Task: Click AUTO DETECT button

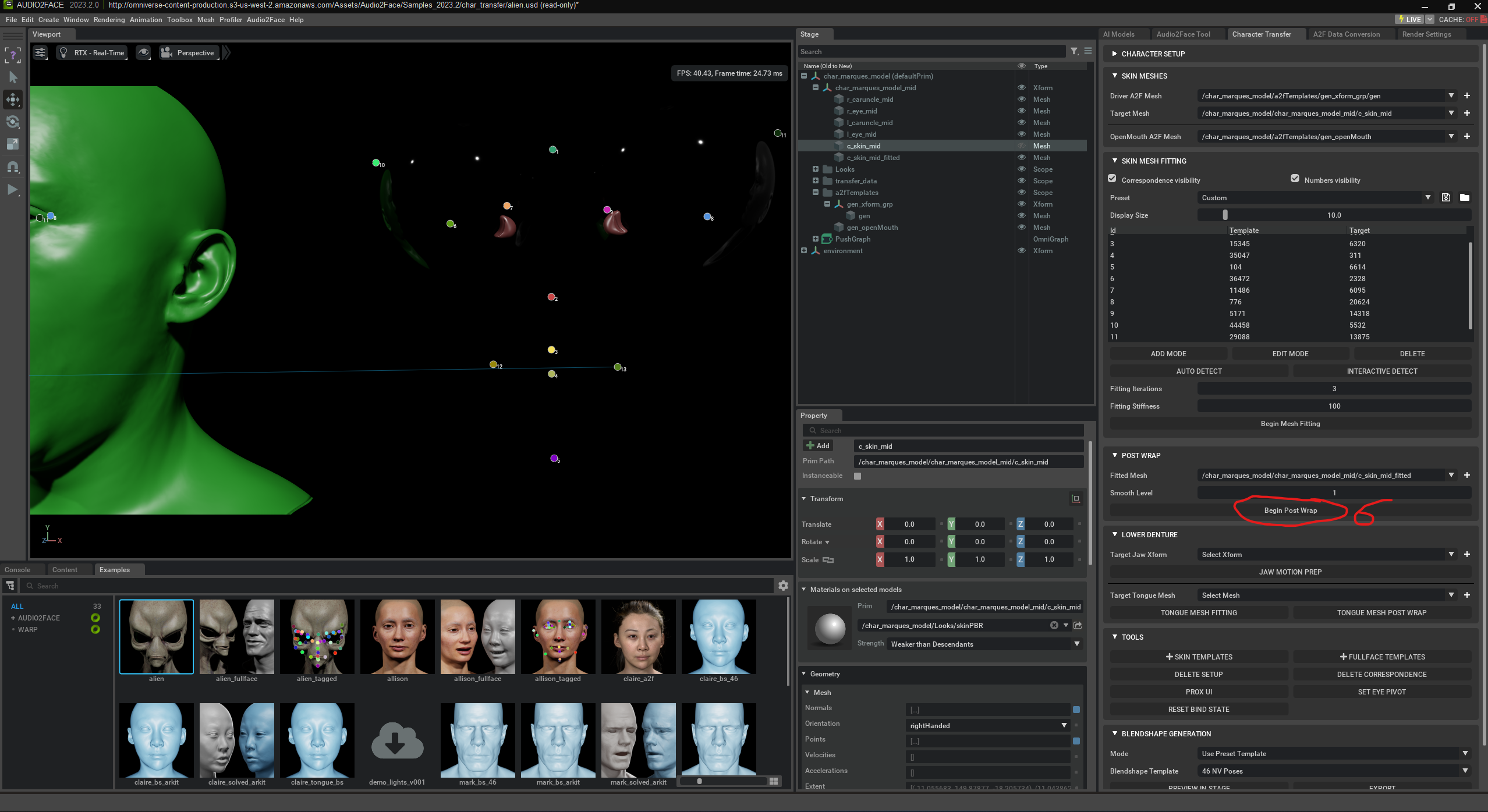Action: click(x=1198, y=371)
